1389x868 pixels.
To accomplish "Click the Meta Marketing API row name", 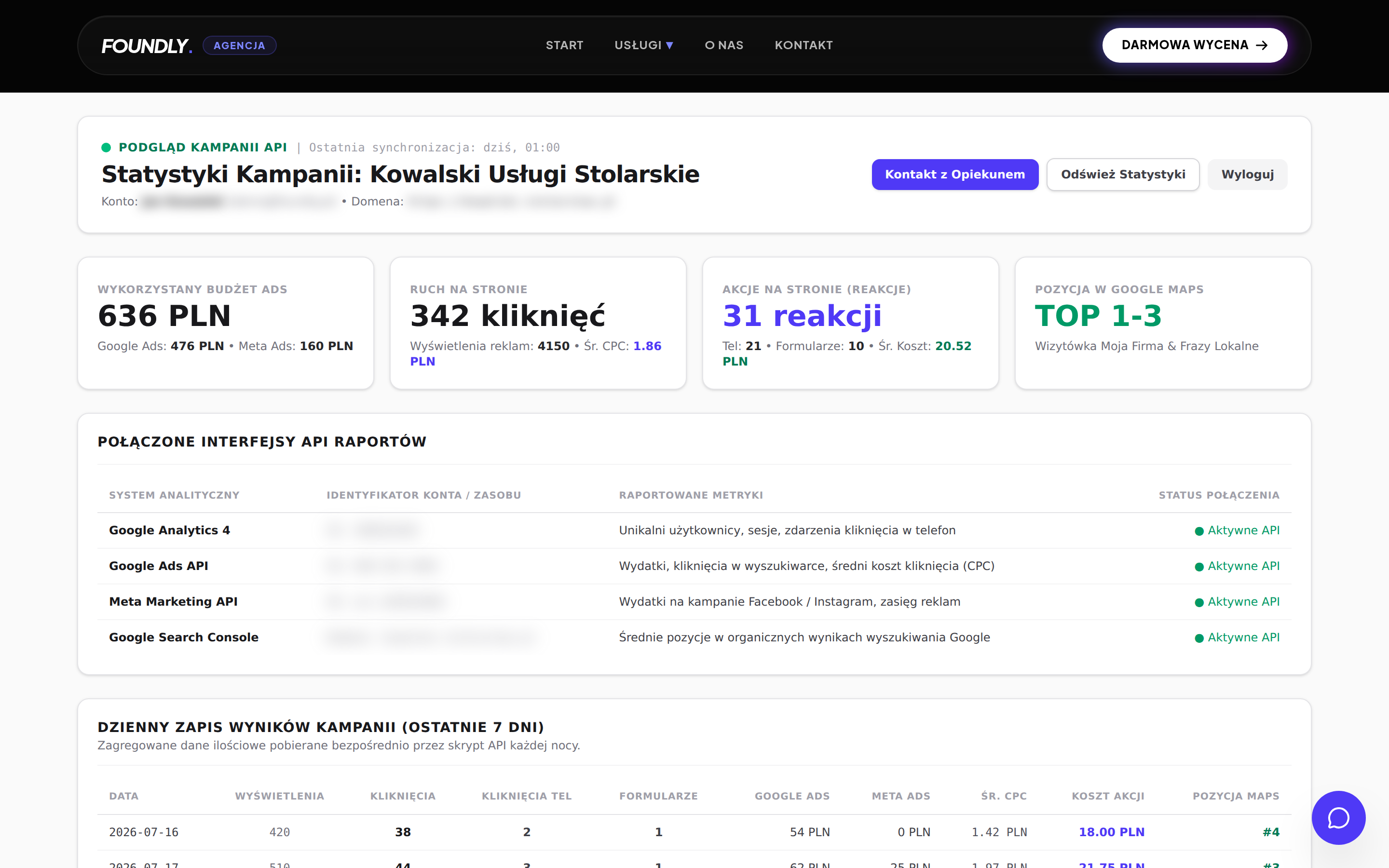I will [x=173, y=602].
